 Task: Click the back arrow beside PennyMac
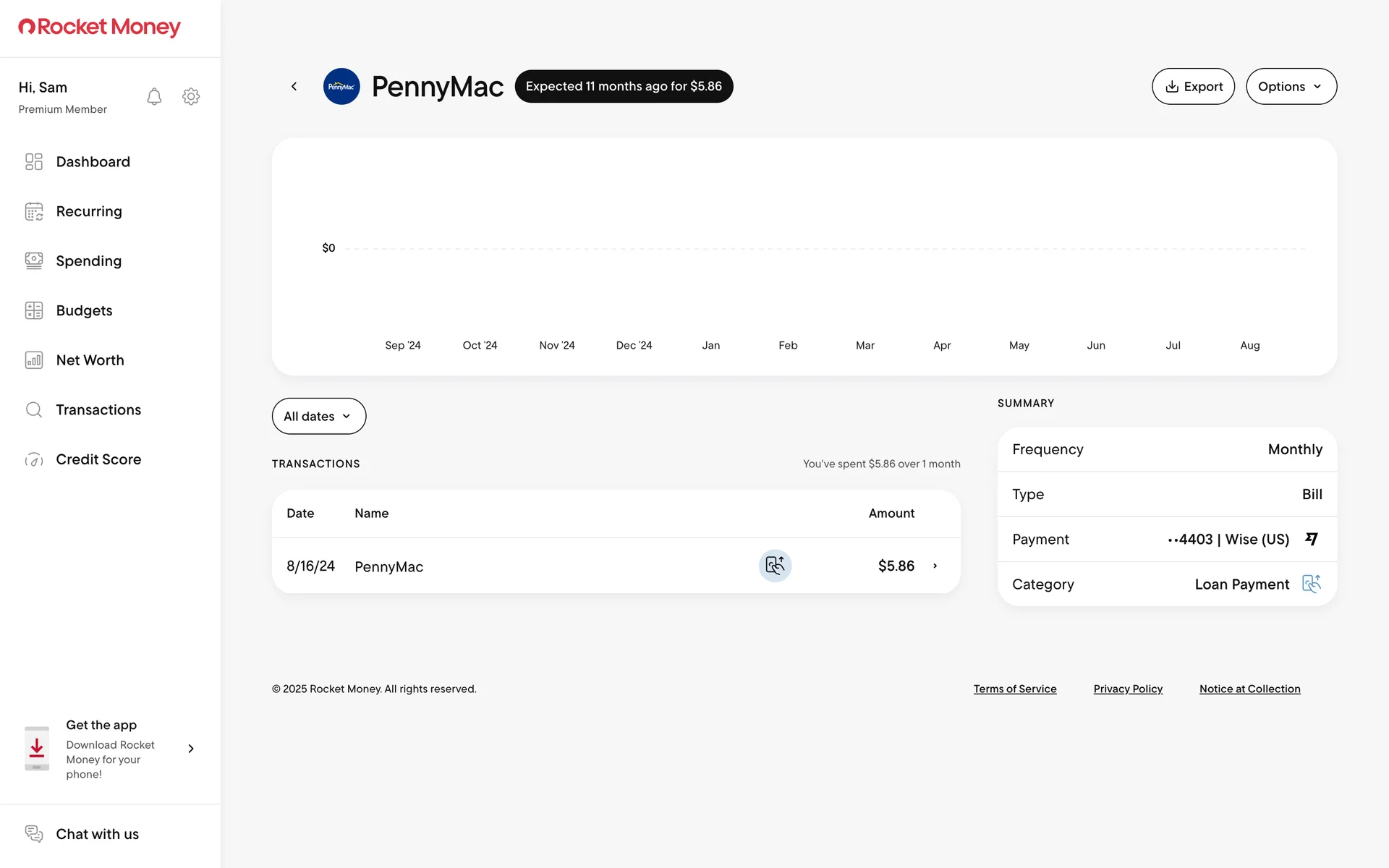click(294, 86)
